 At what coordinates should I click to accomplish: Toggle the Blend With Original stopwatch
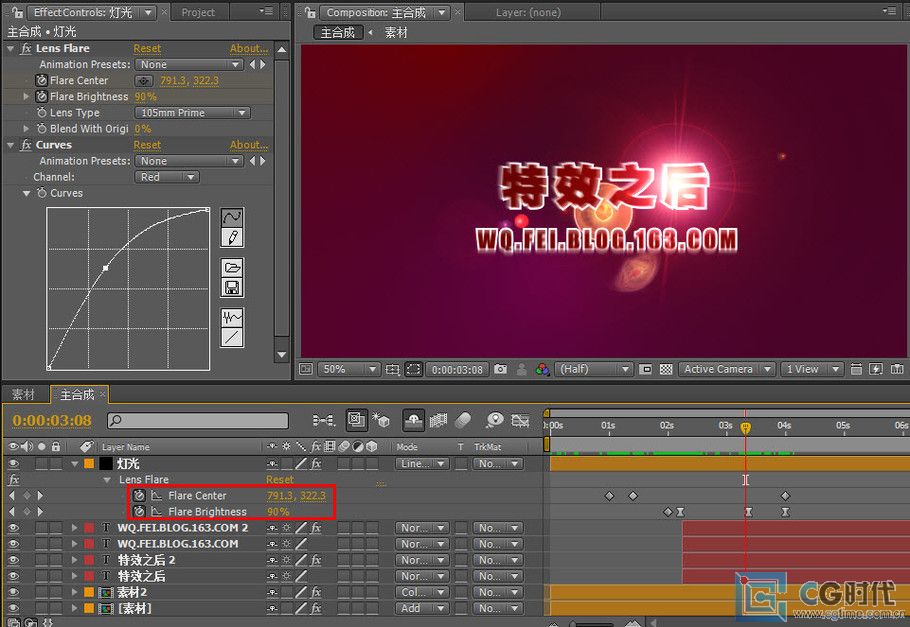click(x=41, y=129)
